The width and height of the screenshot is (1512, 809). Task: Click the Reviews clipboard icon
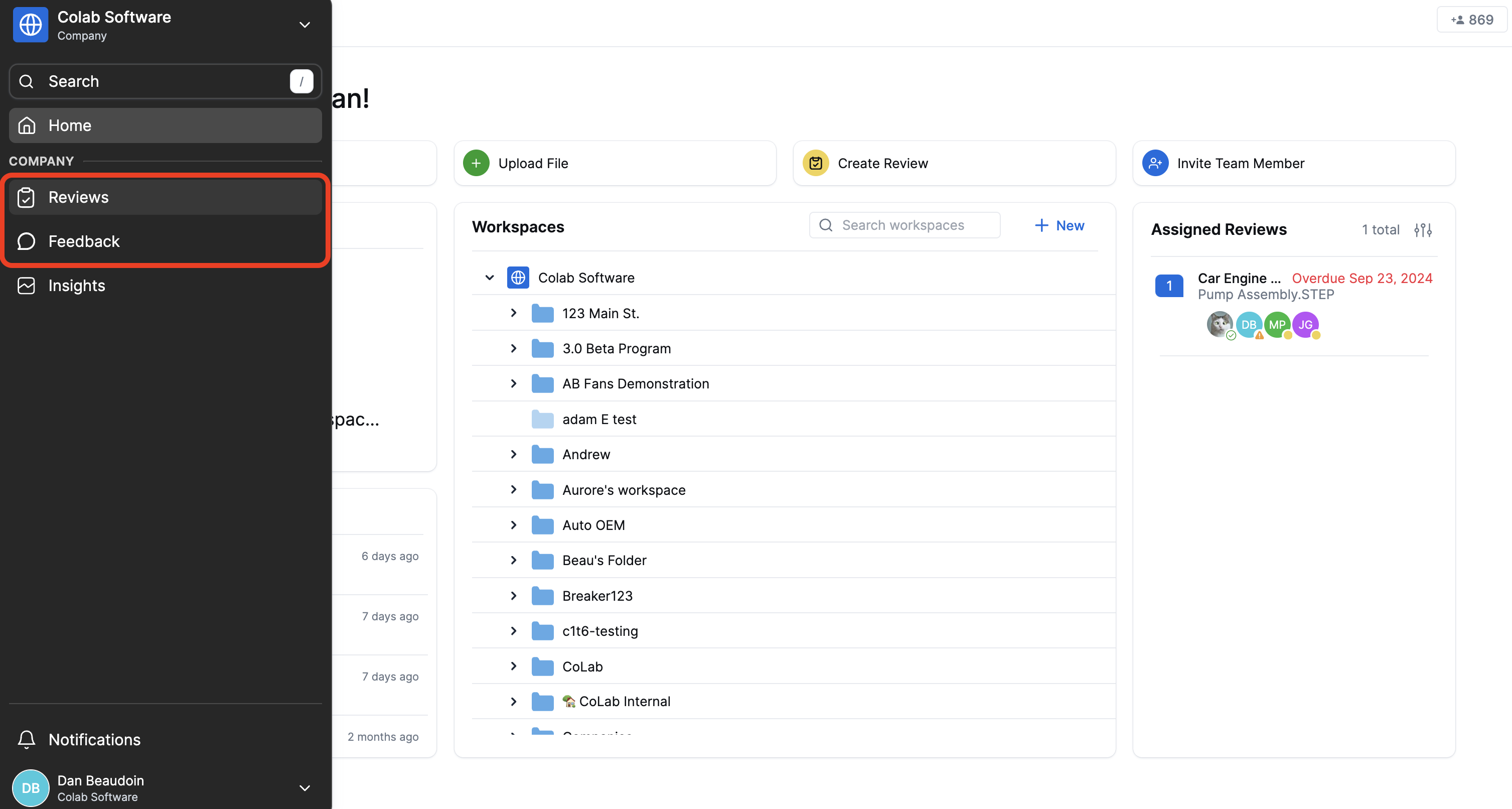coord(27,197)
